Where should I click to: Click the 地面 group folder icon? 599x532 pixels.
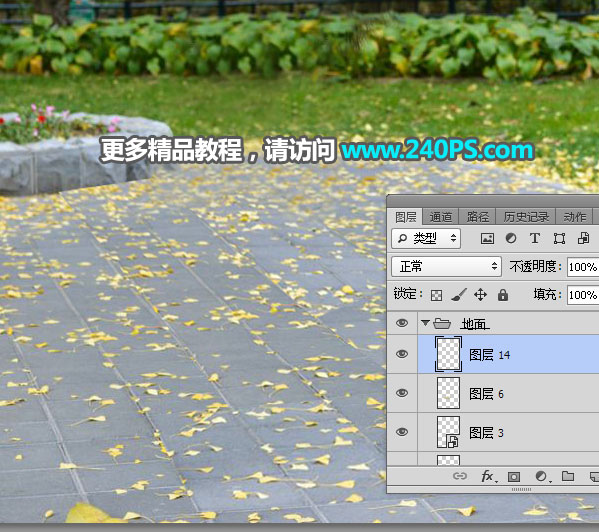(442, 324)
